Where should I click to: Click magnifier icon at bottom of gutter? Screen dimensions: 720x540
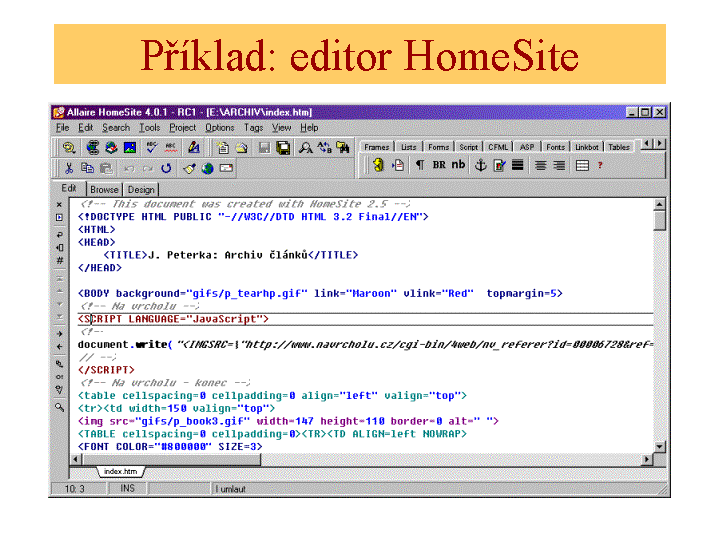[60, 407]
